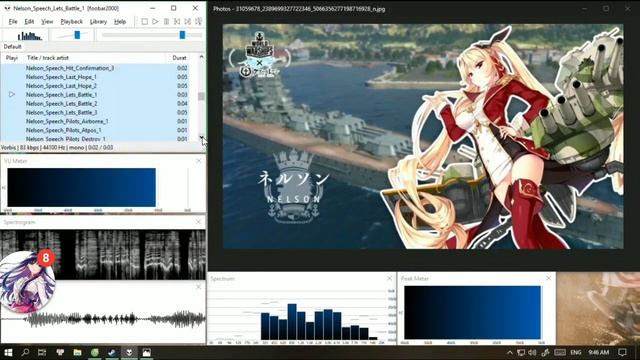Click the ENG language indicator
Image resolution: width=640 pixels, height=360 pixels.
click(576, 352)
